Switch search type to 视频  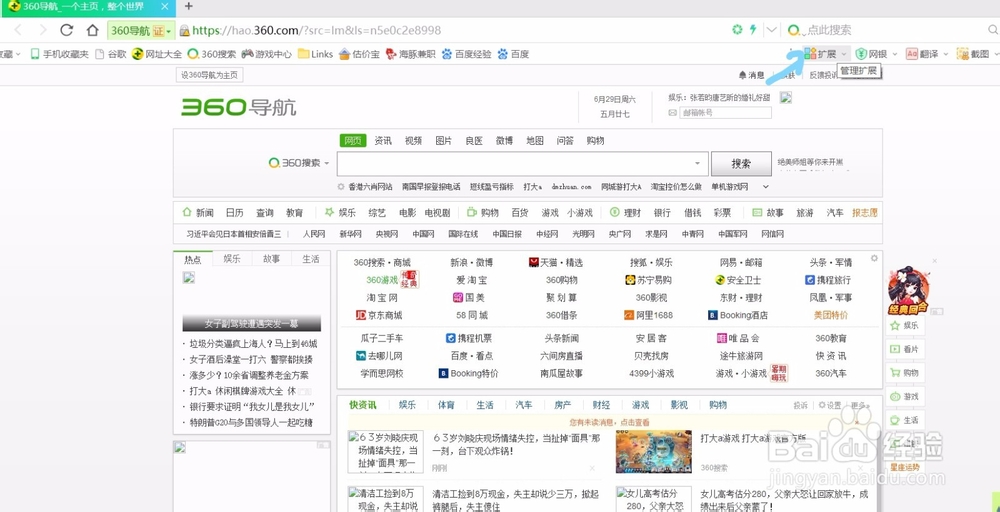pos(413,141)
